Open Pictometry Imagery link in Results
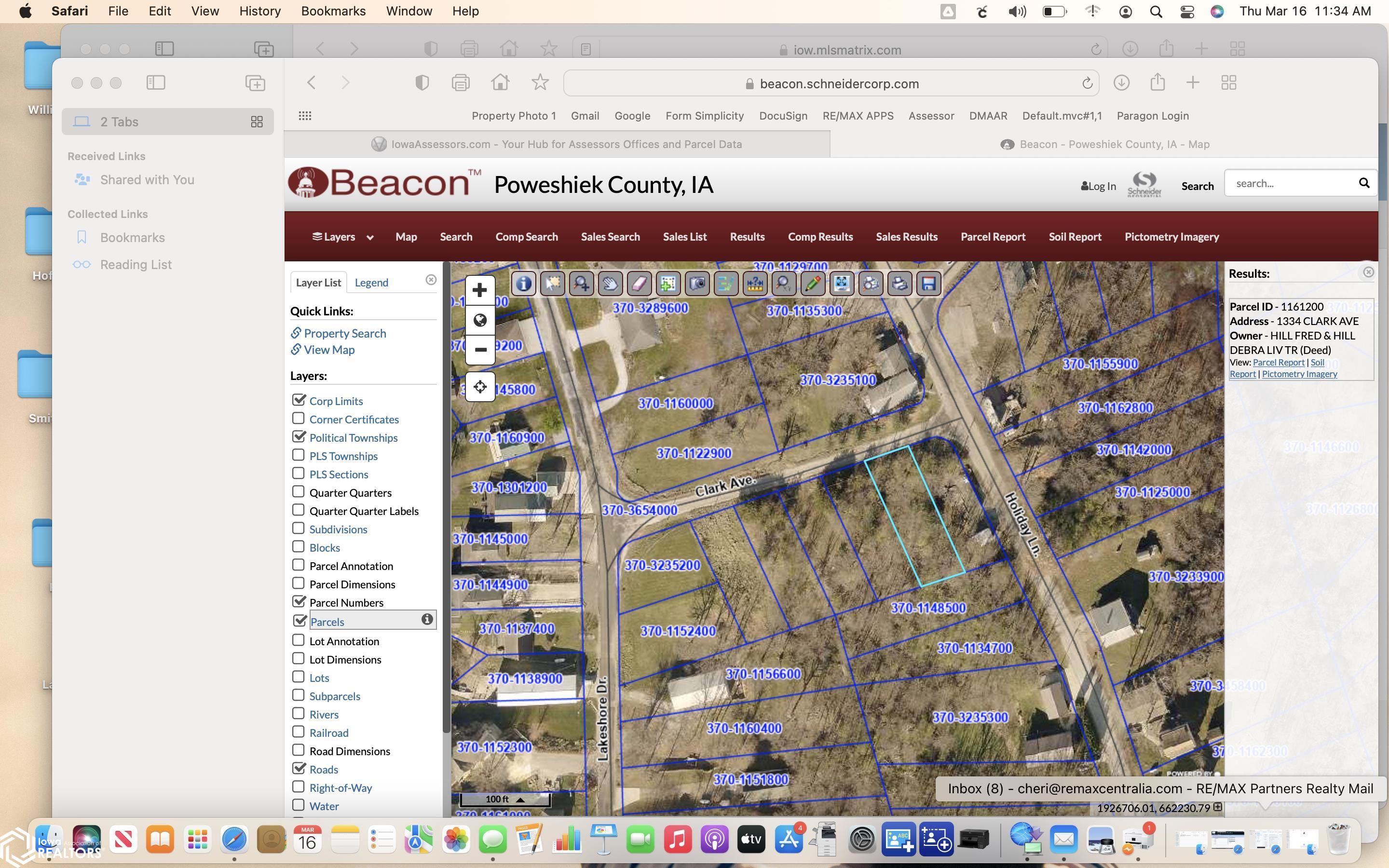Image resolution: width=1389 pixels, height=868 pixels. 1299,374
